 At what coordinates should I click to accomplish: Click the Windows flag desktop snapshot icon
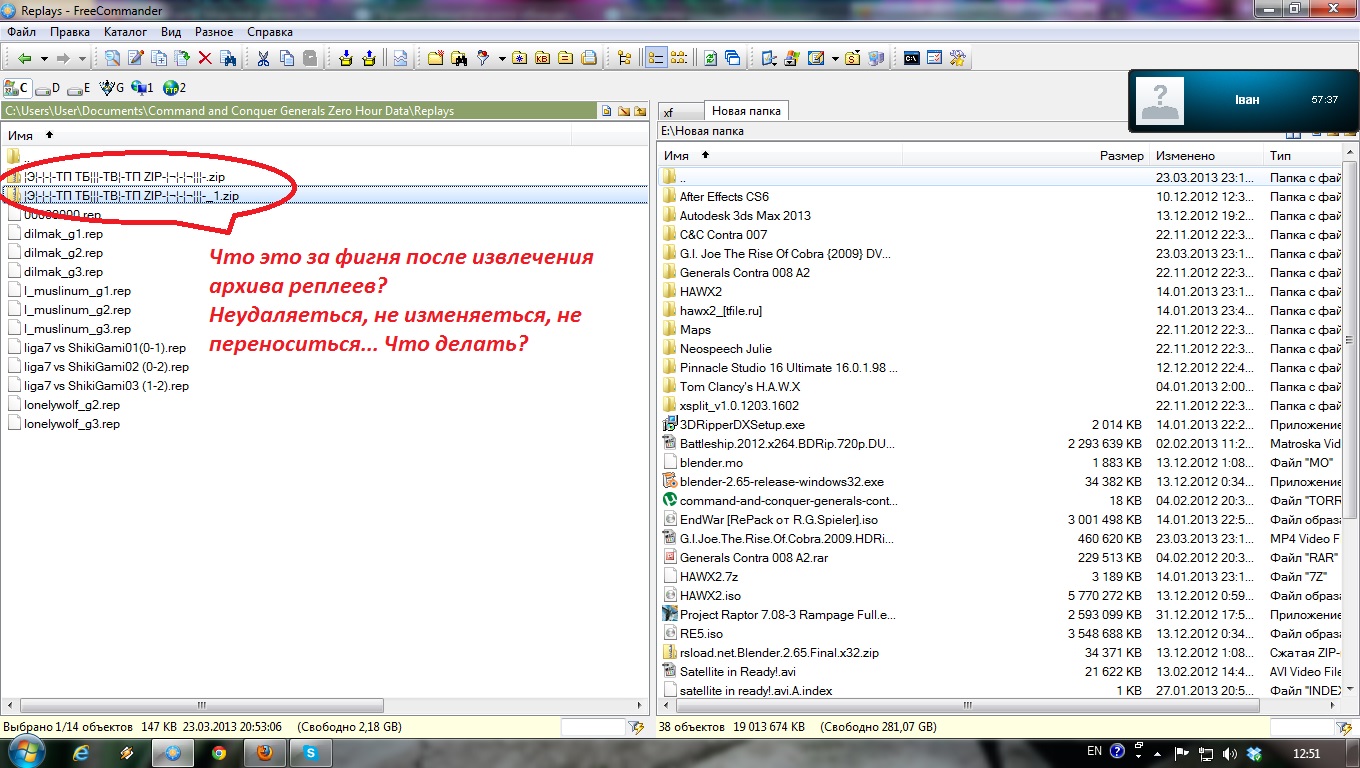[791, 58]
